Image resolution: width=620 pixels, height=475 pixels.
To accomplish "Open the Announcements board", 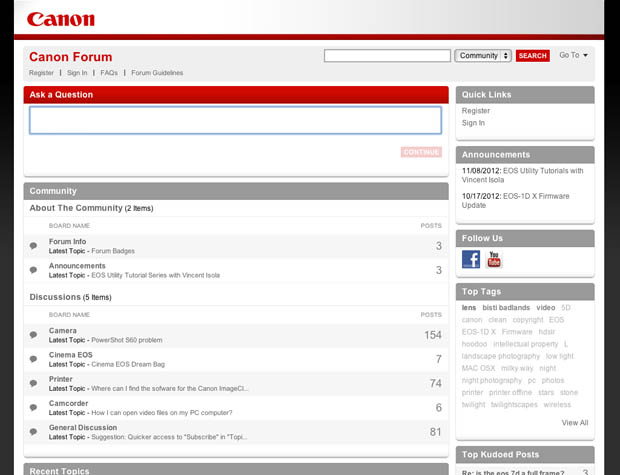I will coord(77,266).
